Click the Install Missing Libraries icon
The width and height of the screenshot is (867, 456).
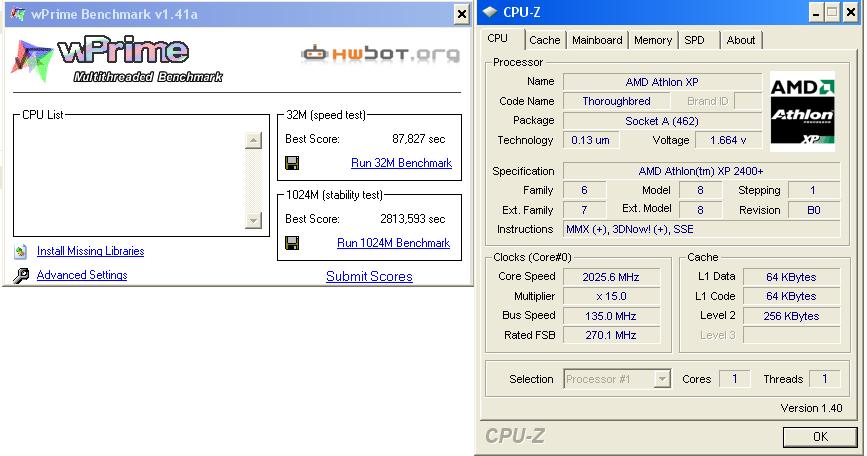(20, 251)
